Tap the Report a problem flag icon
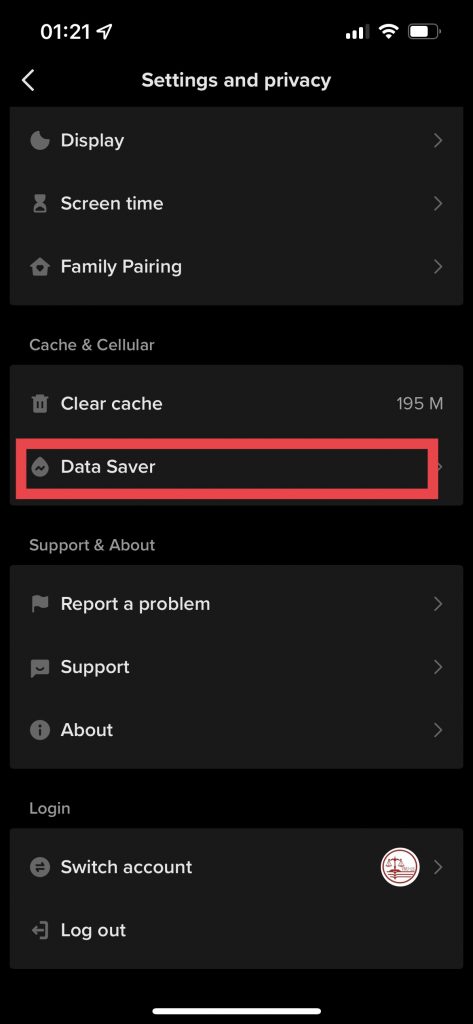The height and width of the screenshot is (1024, 473). point(40,604)
